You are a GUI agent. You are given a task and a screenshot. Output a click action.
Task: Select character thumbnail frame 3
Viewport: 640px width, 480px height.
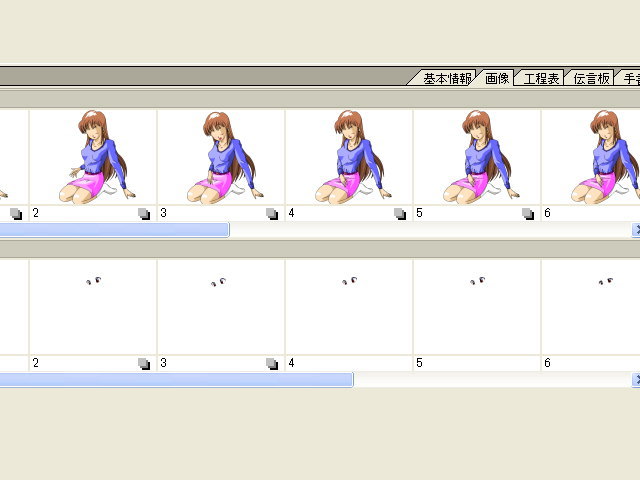click(x=221, y=157)
